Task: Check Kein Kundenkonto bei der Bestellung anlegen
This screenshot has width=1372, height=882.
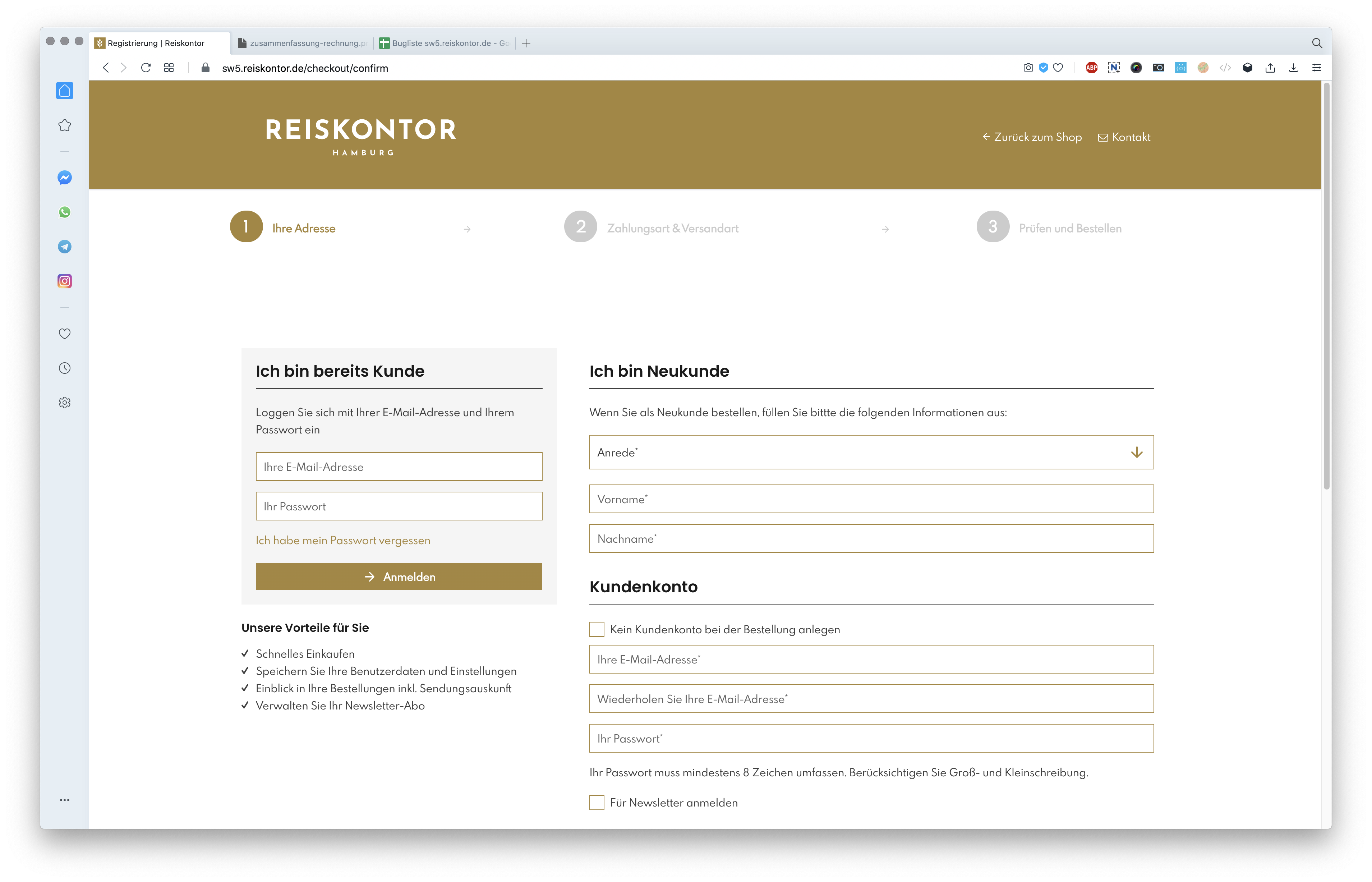Action: 597,629
